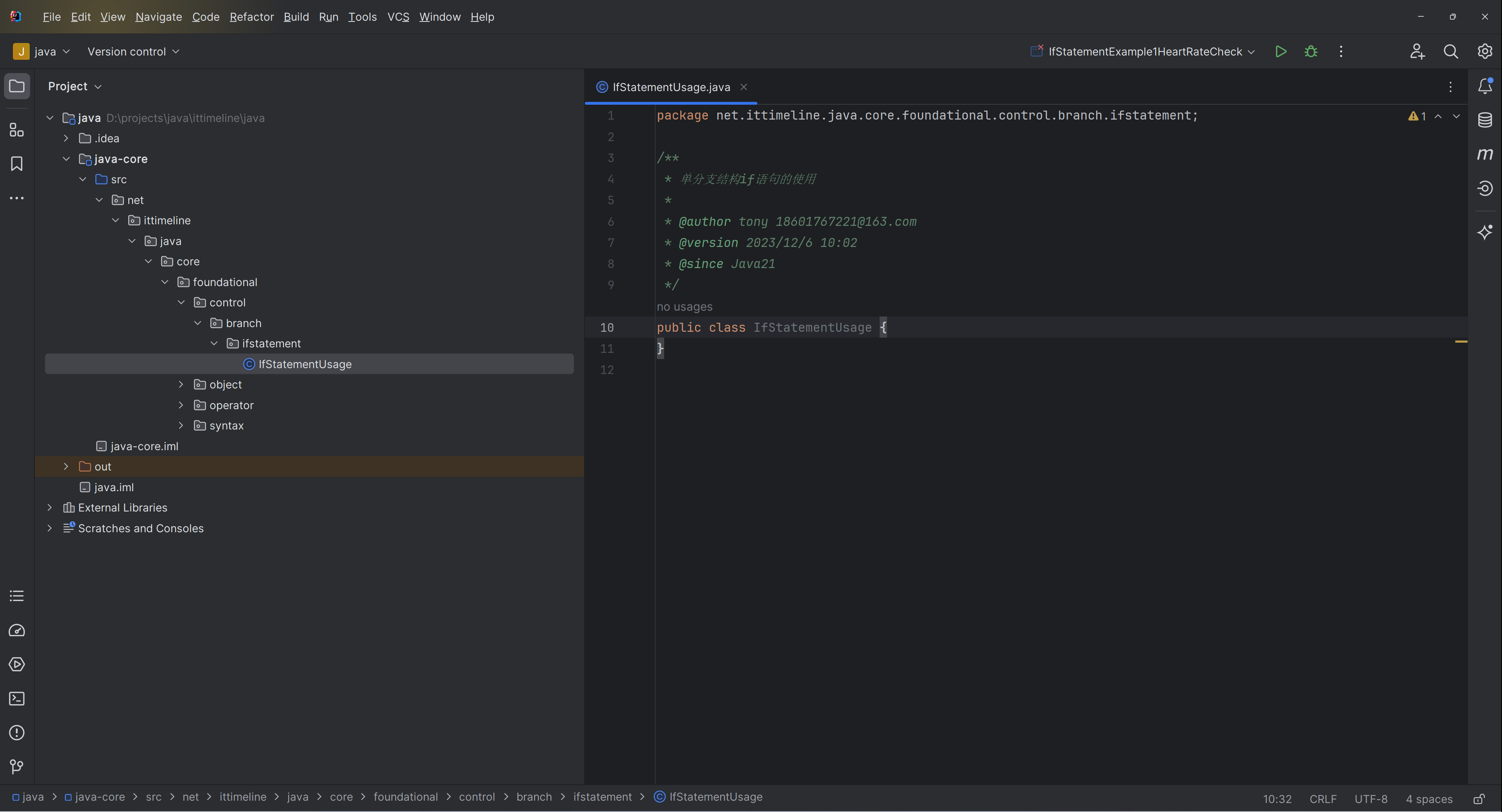The width and height of the screenshot is (1502, 812).
Task: Open the Maven tool window
Action: (x=1484, y=154)
